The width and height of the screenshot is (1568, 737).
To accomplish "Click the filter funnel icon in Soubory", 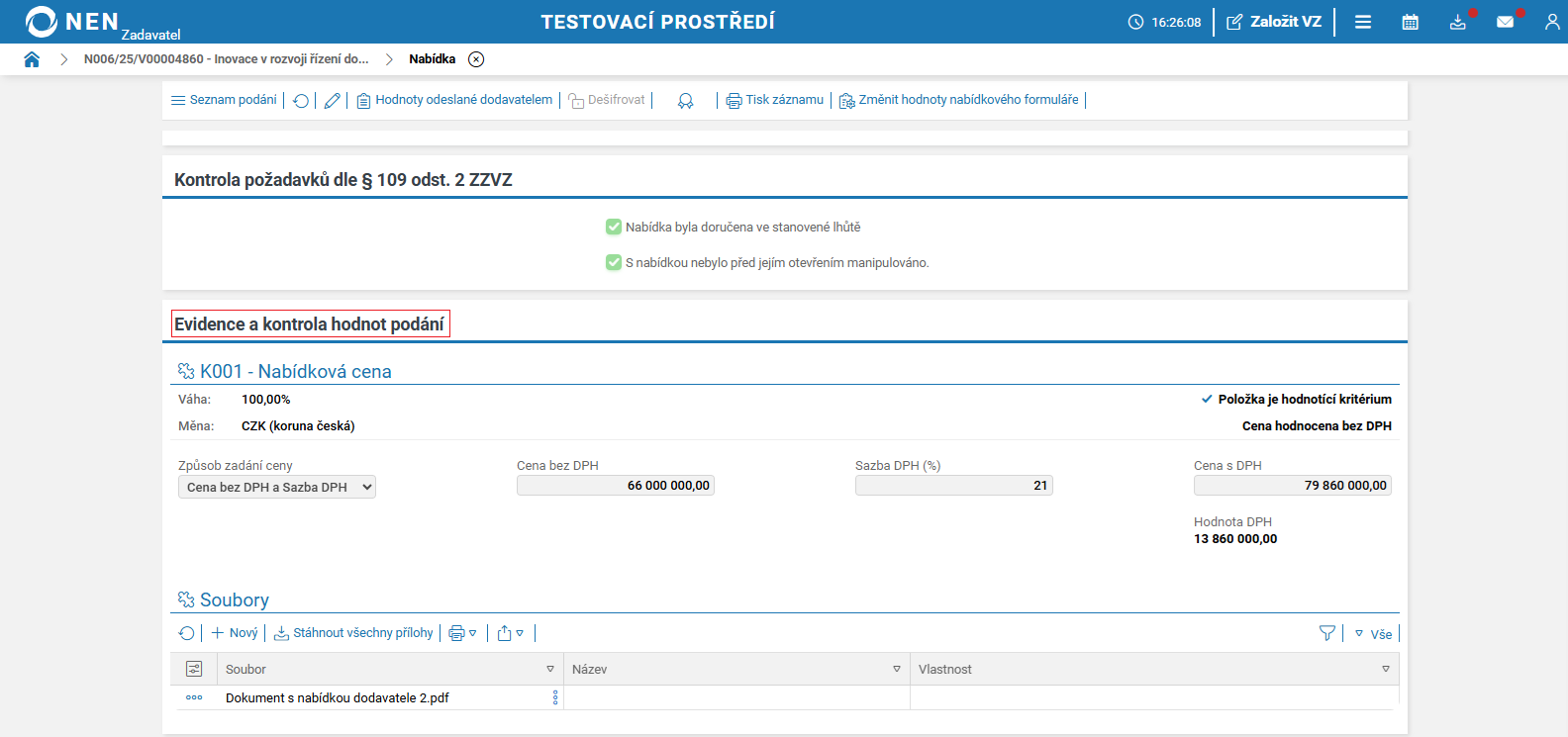I will pos(1327,633).
